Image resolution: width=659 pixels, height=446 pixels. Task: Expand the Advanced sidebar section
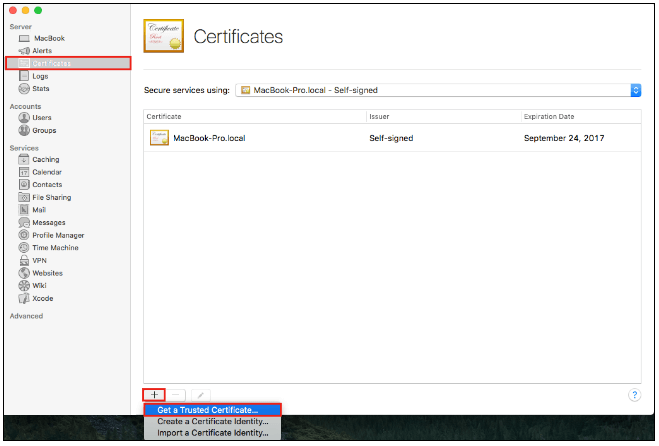26,316
